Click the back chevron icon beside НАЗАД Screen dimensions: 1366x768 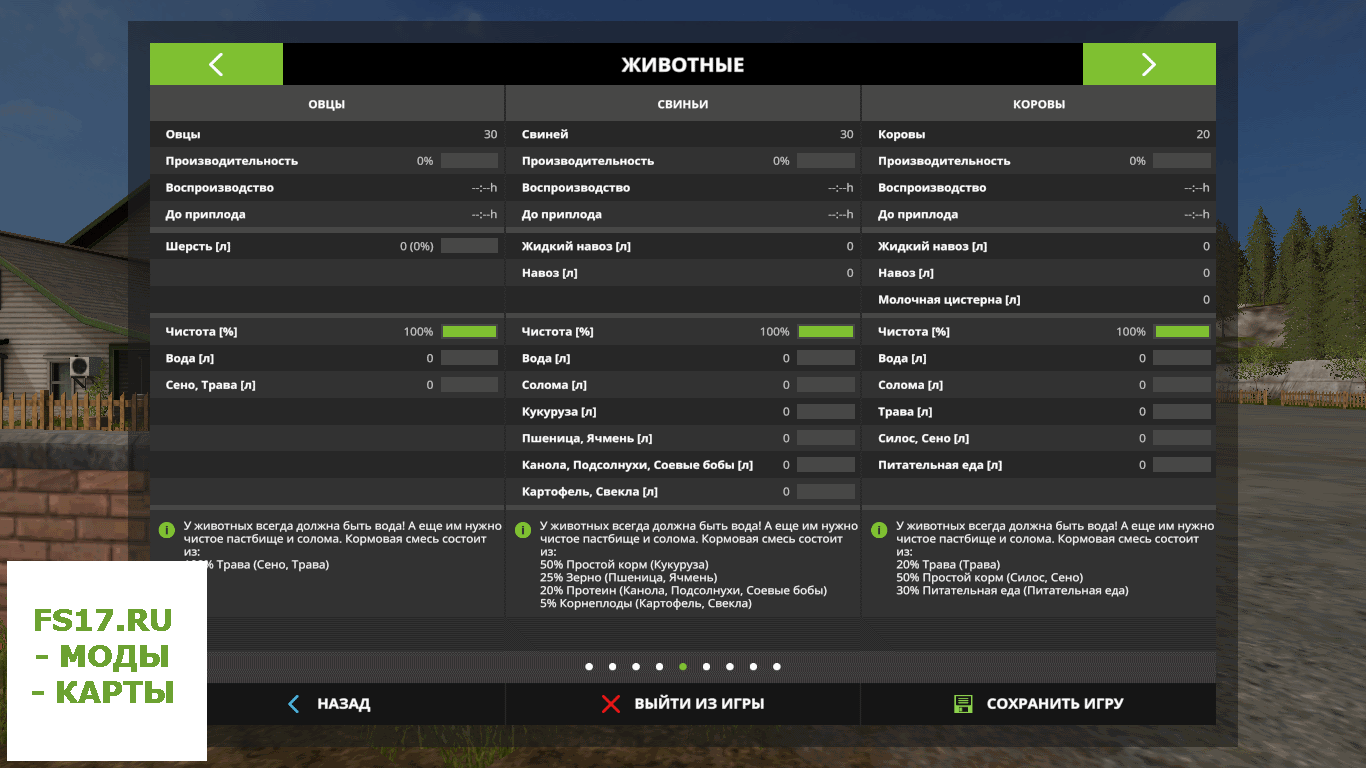click(x=293, y=704)
